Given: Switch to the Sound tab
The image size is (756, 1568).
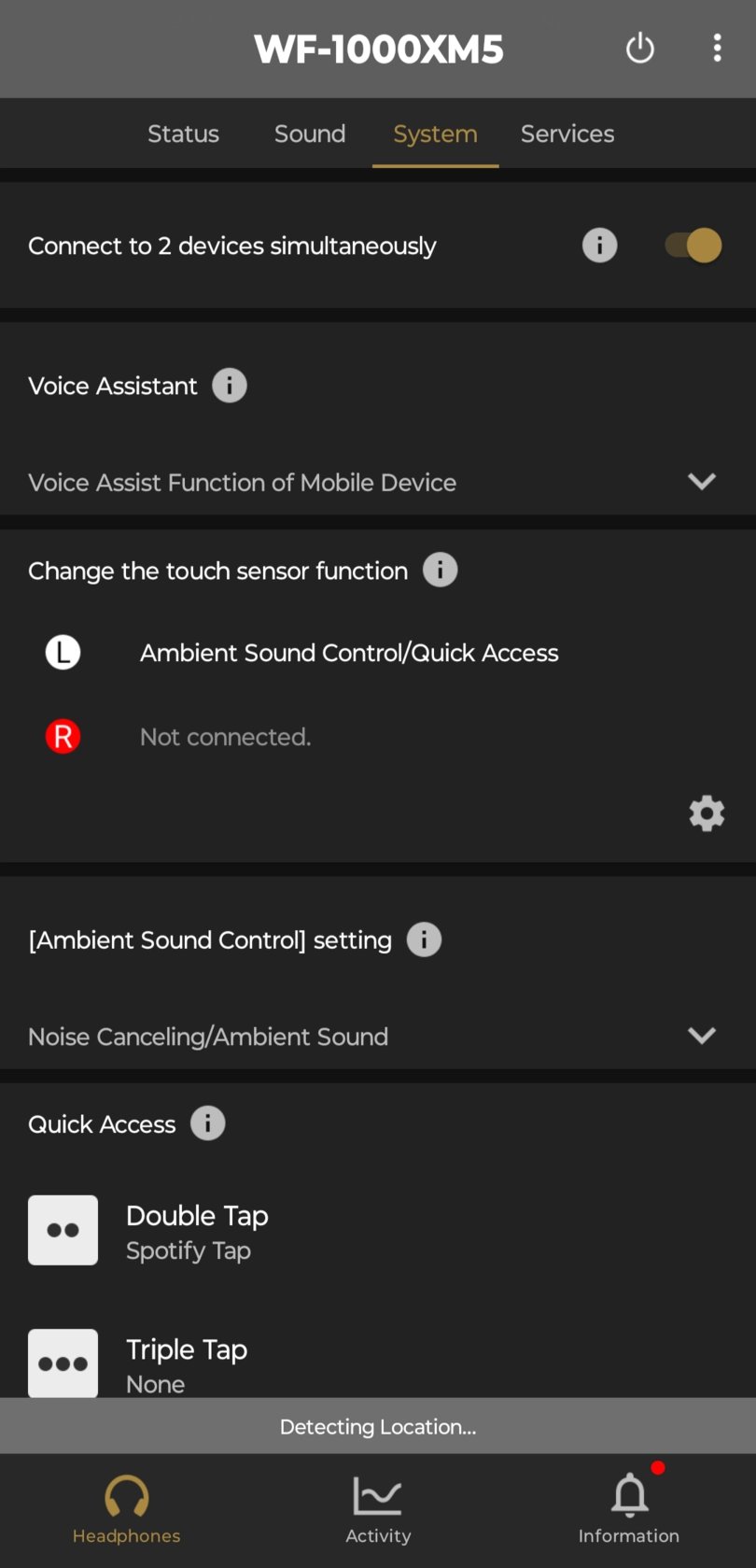Looking at the screenshot, I should pyautogui.click(x=310, y=134).
